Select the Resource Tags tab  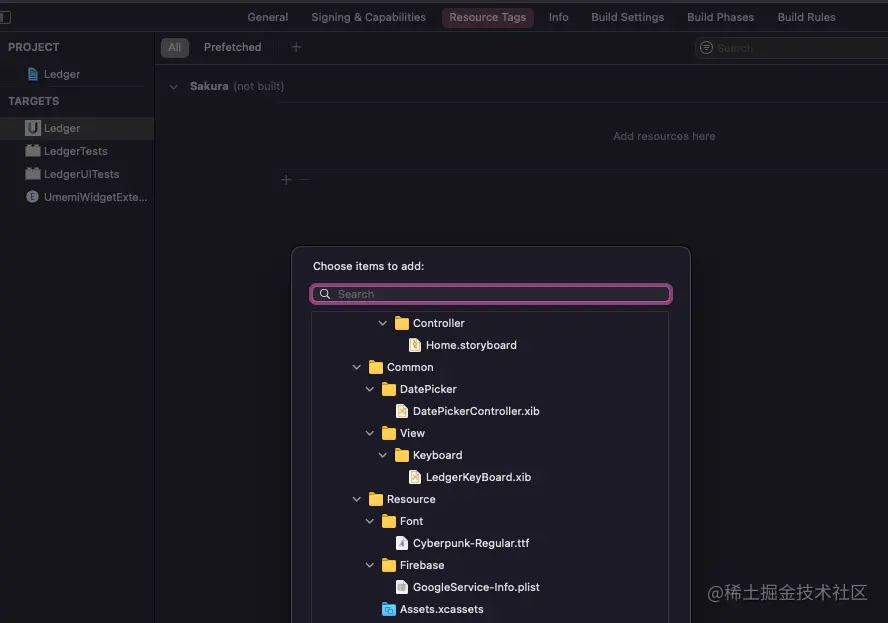point(488,17)
